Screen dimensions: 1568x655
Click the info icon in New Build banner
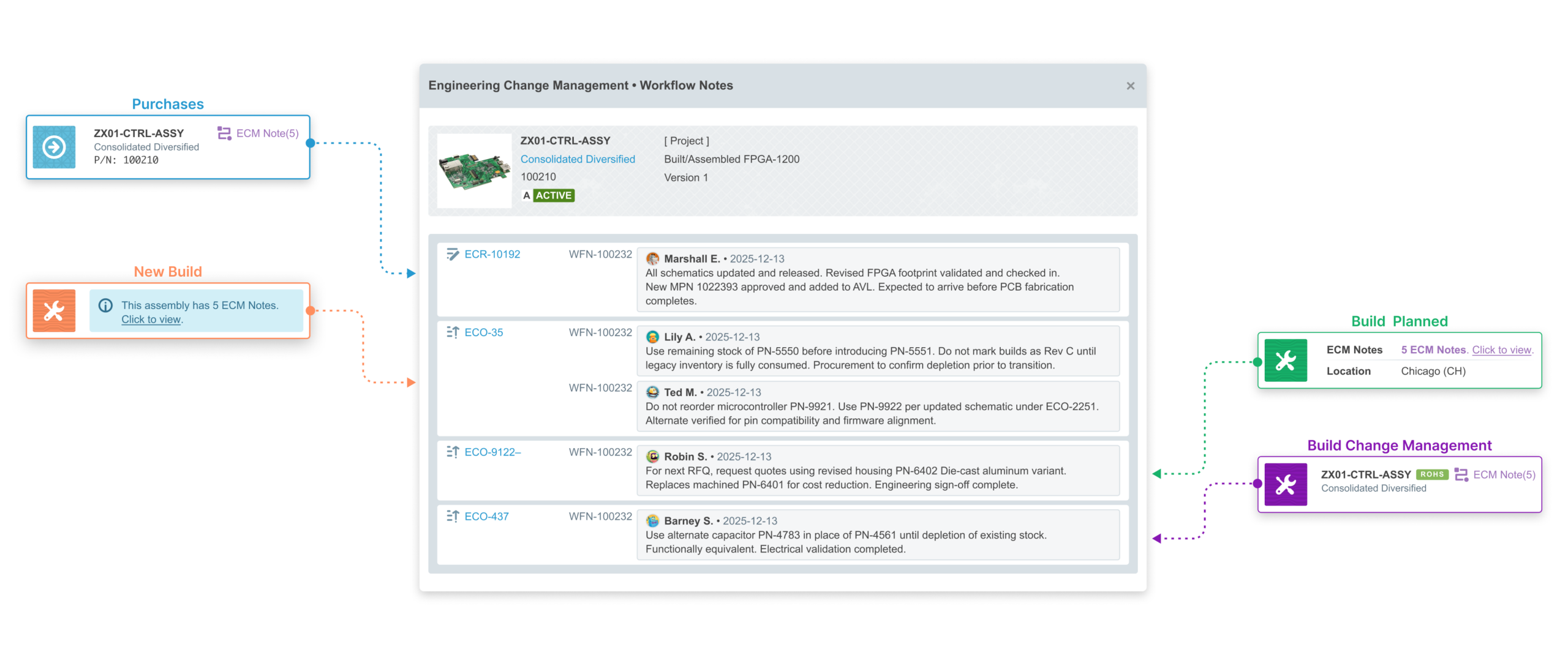point(105,305)
